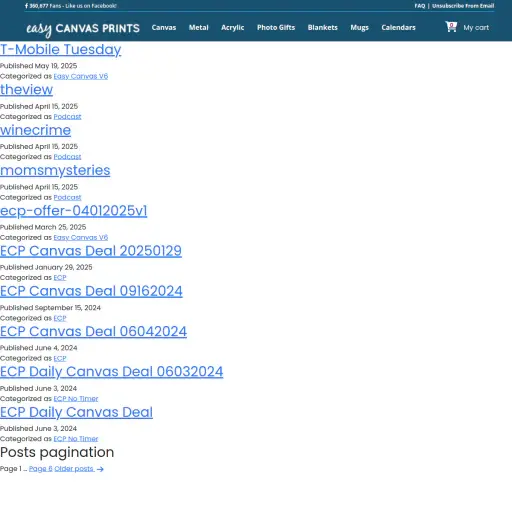
Task: Click the 'Published June 4, 2024' text
Action: coord(39,348)
